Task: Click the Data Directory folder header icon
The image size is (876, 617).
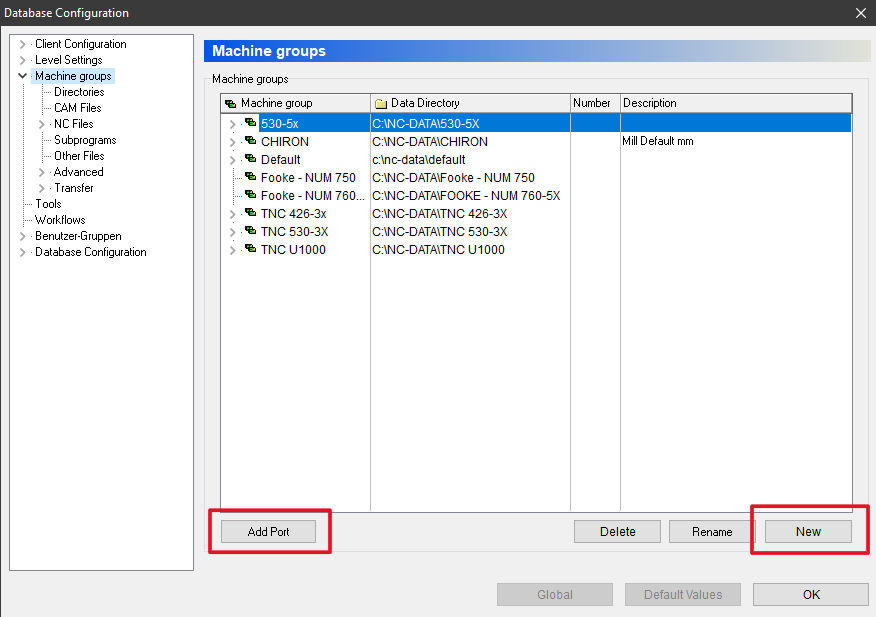Action: tap(380, 103)
